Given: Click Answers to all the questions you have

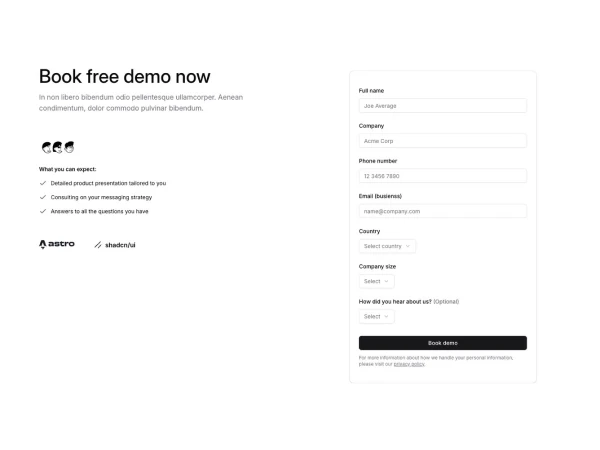Looking at the screenshot, I should (x=99, y=211).
